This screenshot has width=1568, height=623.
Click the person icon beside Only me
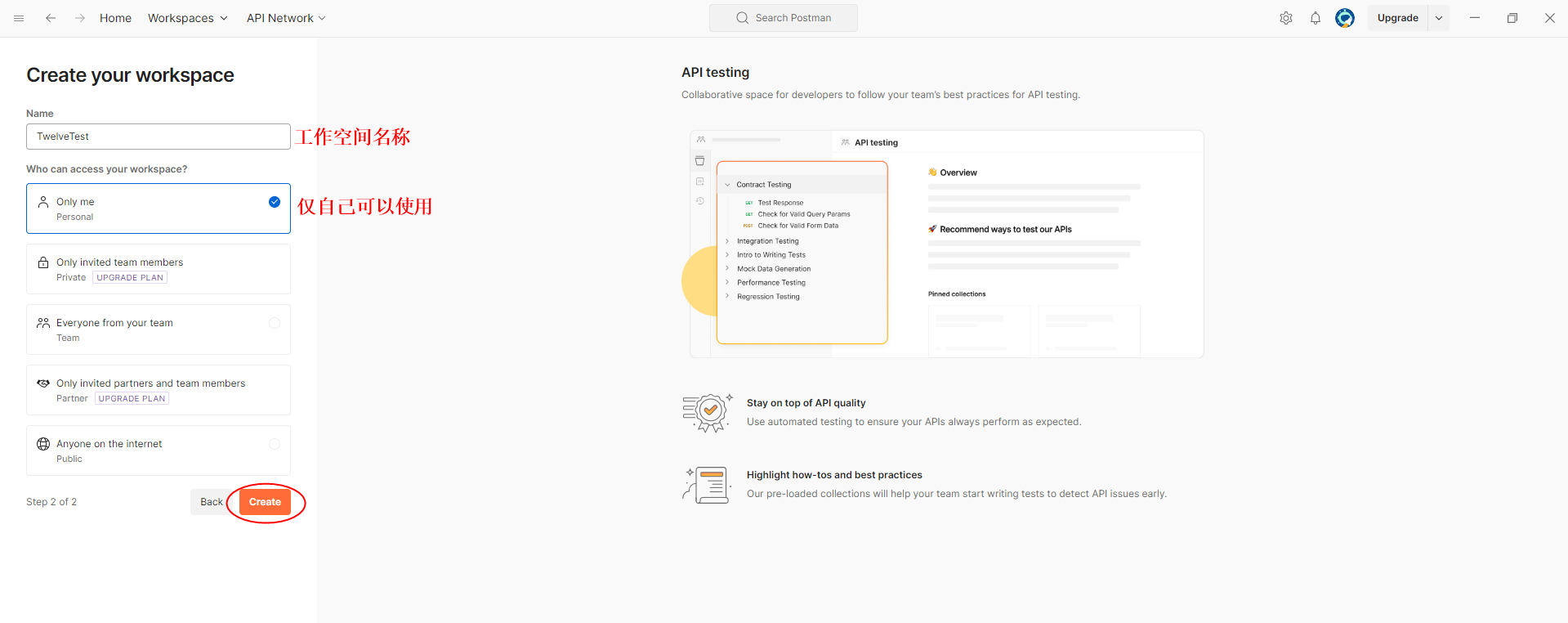(43, 201)
